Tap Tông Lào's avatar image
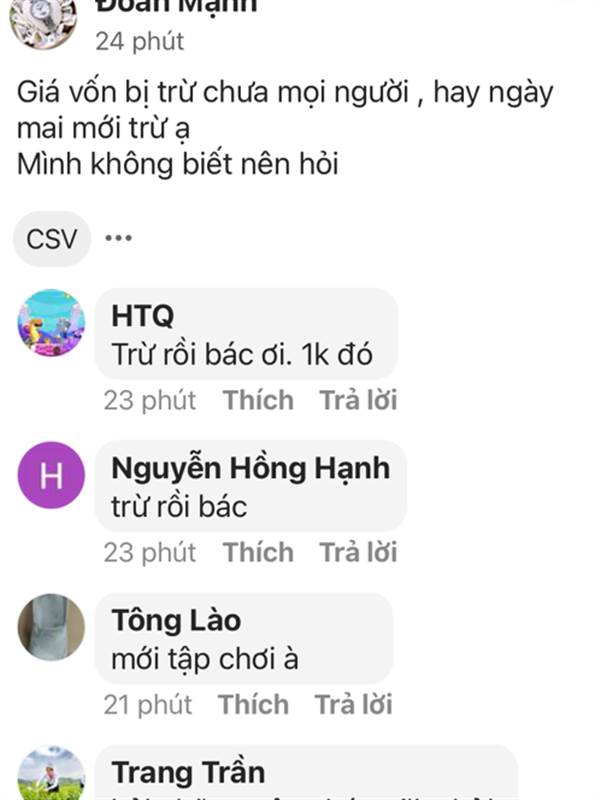This screenshot has height=800, width=600. (51, 627)
